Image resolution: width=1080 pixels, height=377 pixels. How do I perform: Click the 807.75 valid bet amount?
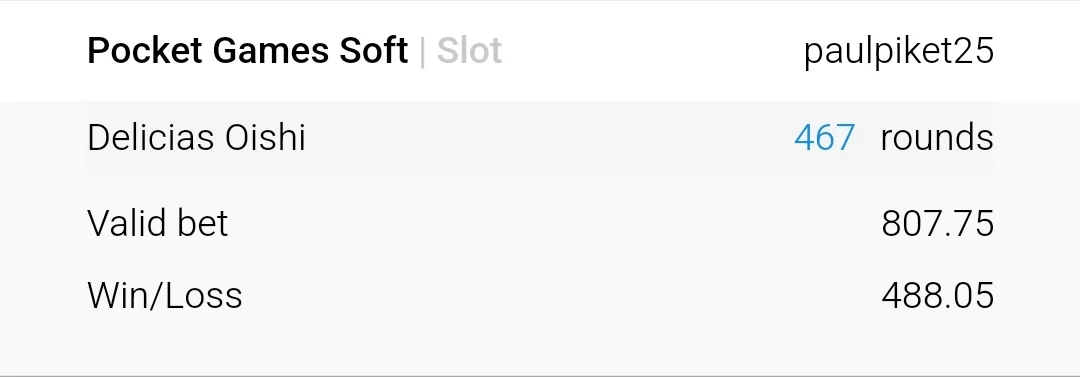click(x=937, y=223)
